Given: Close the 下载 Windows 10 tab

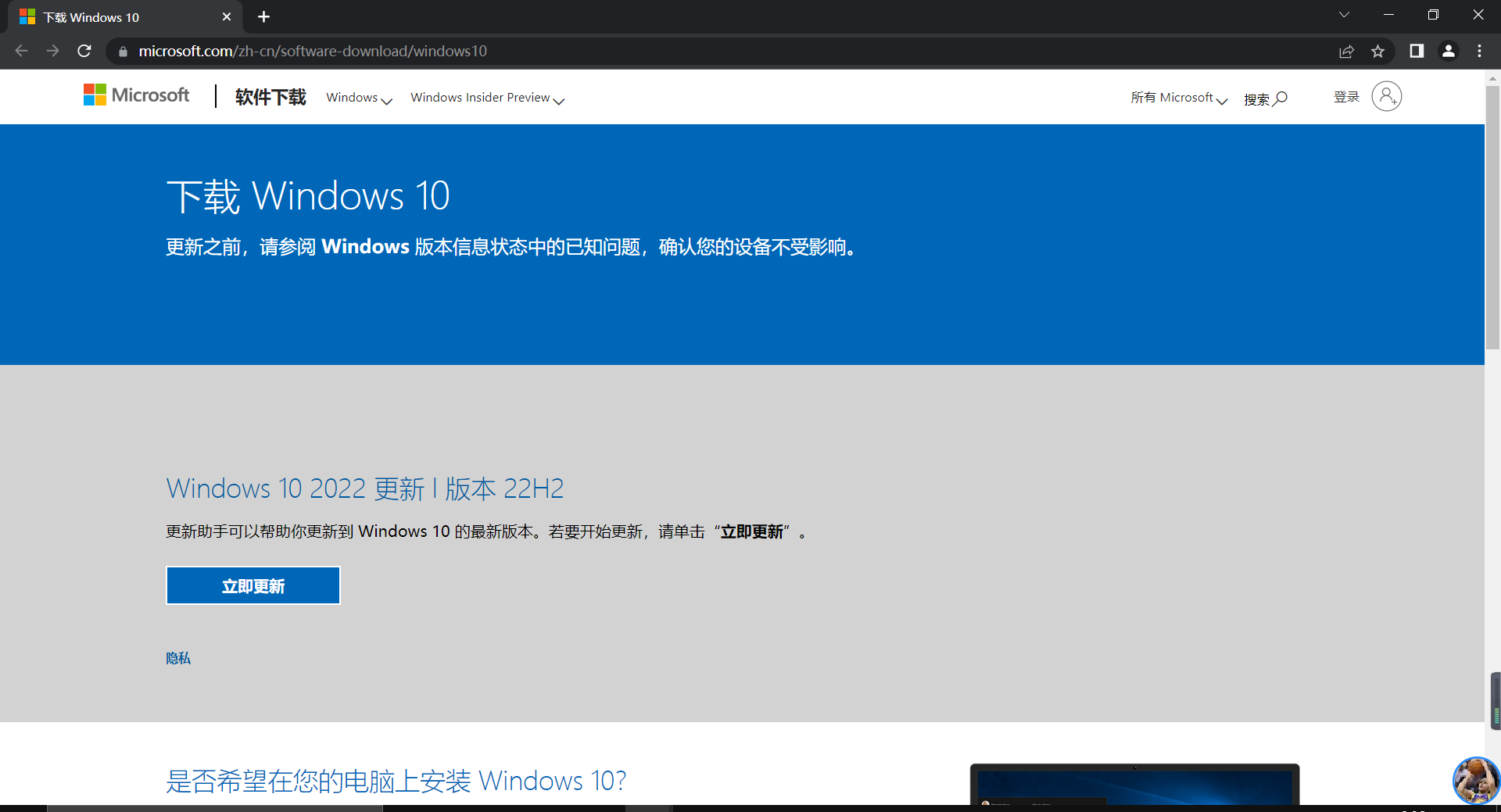Looking at the screenshot, I should coord(227,16).
